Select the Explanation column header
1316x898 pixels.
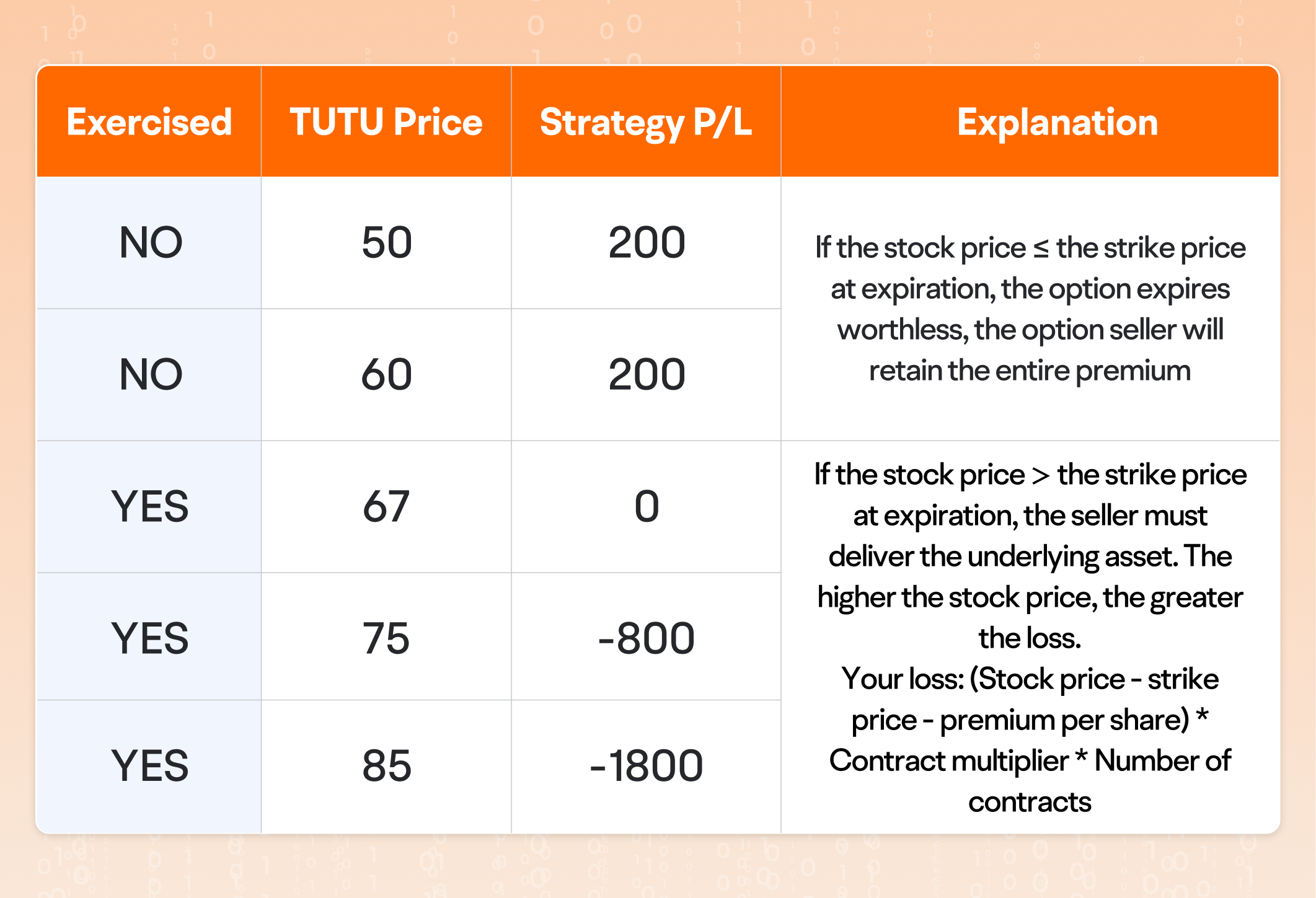point(1057,122)
